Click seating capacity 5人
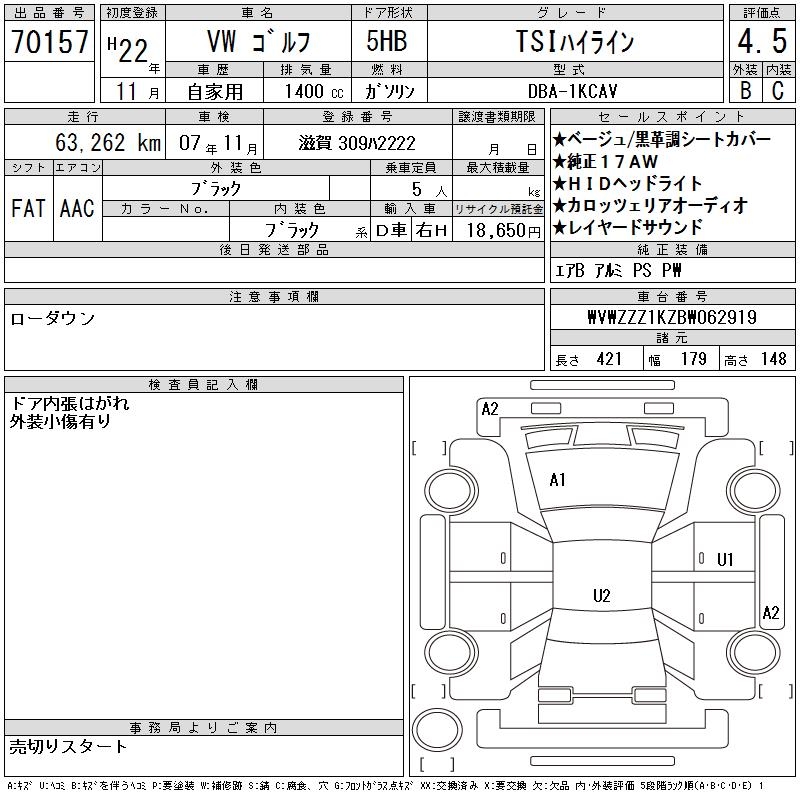 point(429,189)
